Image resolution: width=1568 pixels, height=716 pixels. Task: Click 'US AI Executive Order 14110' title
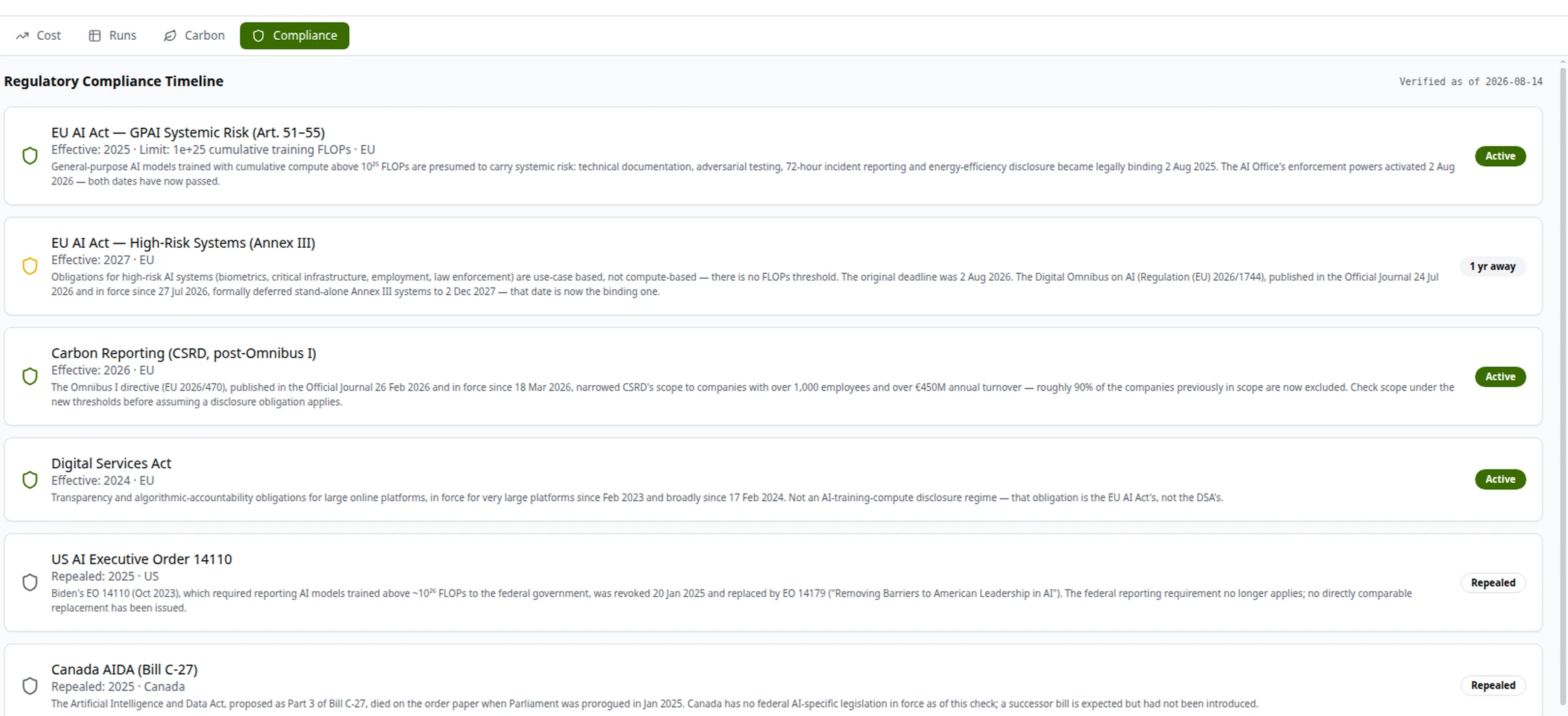coord(141,559)
